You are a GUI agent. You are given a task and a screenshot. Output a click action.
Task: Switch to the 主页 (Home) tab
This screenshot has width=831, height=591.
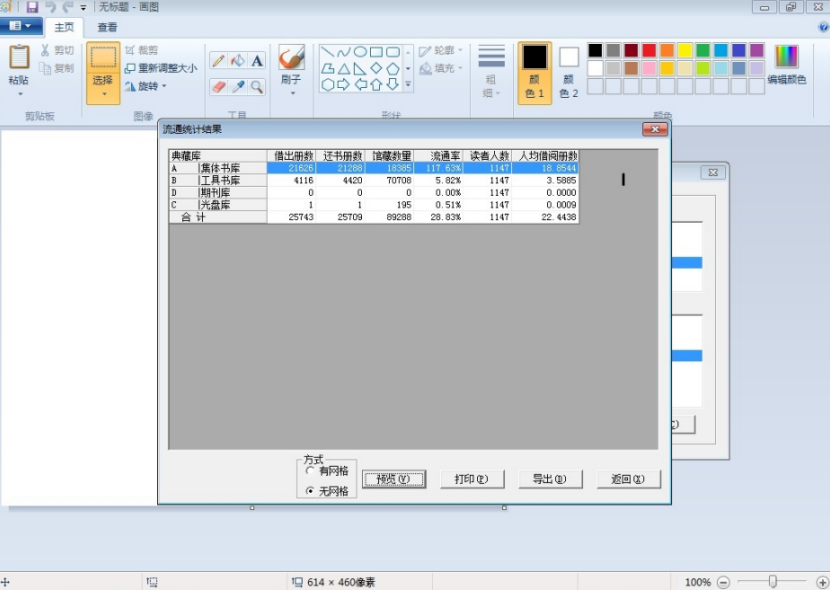(64, 28)
